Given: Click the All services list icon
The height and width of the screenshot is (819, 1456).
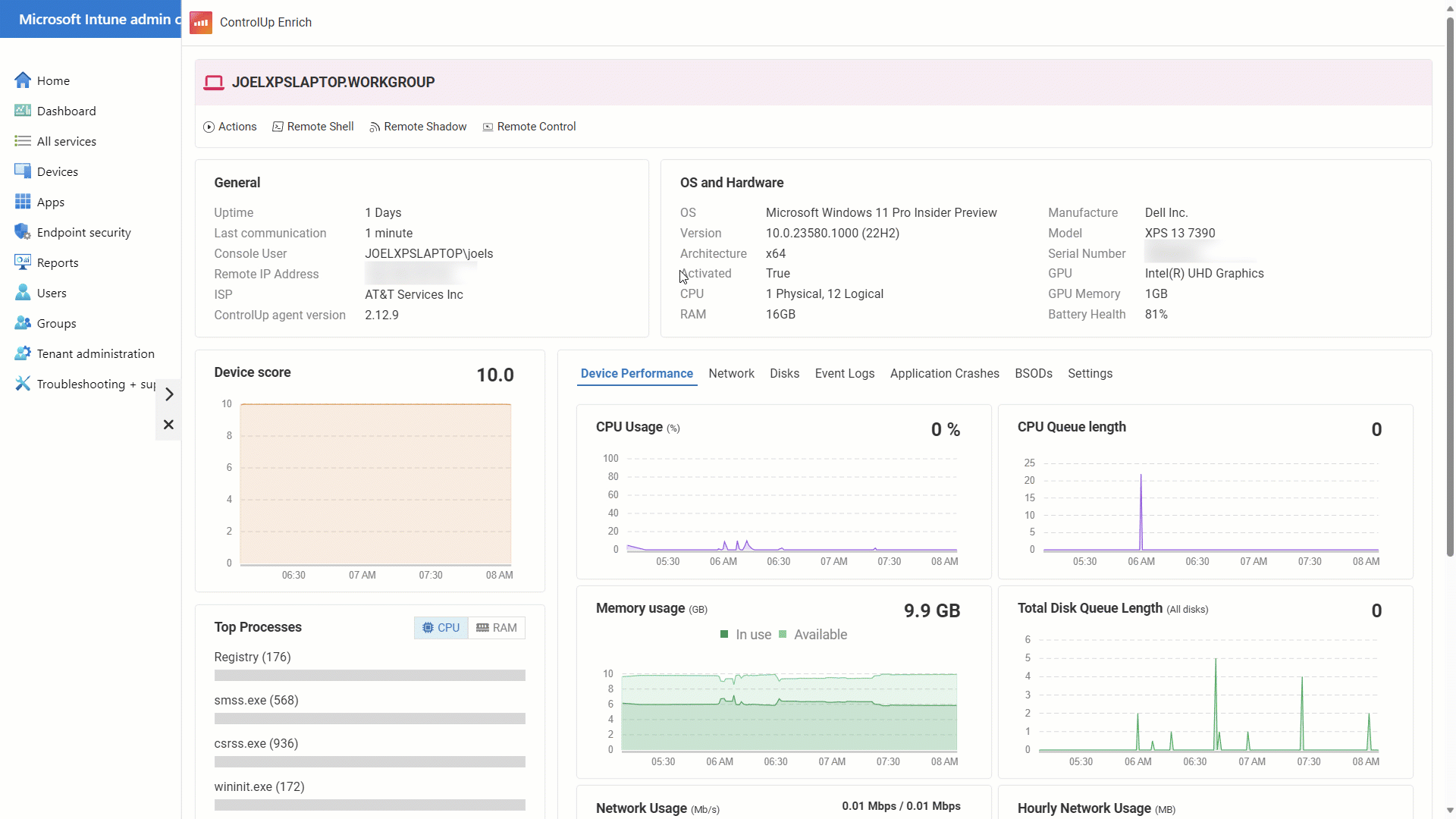Looking at the screenshot, I should click(x=23, y=141).
